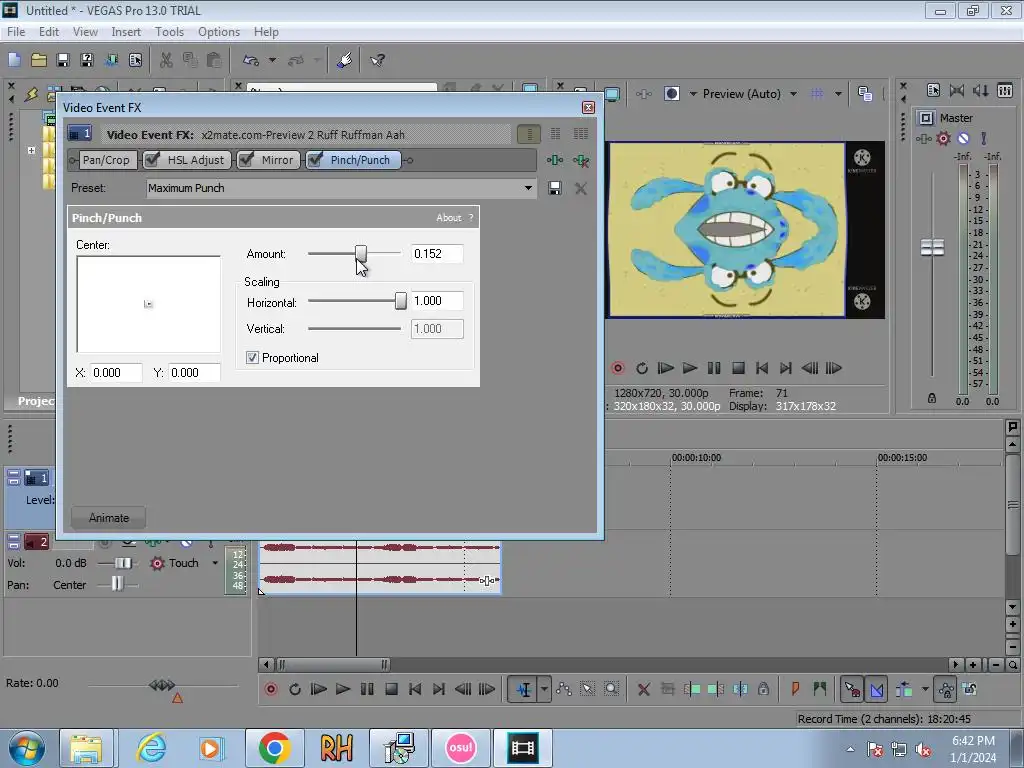
Task: Activate the What's This help cursor
Action: tap(377, 60)
